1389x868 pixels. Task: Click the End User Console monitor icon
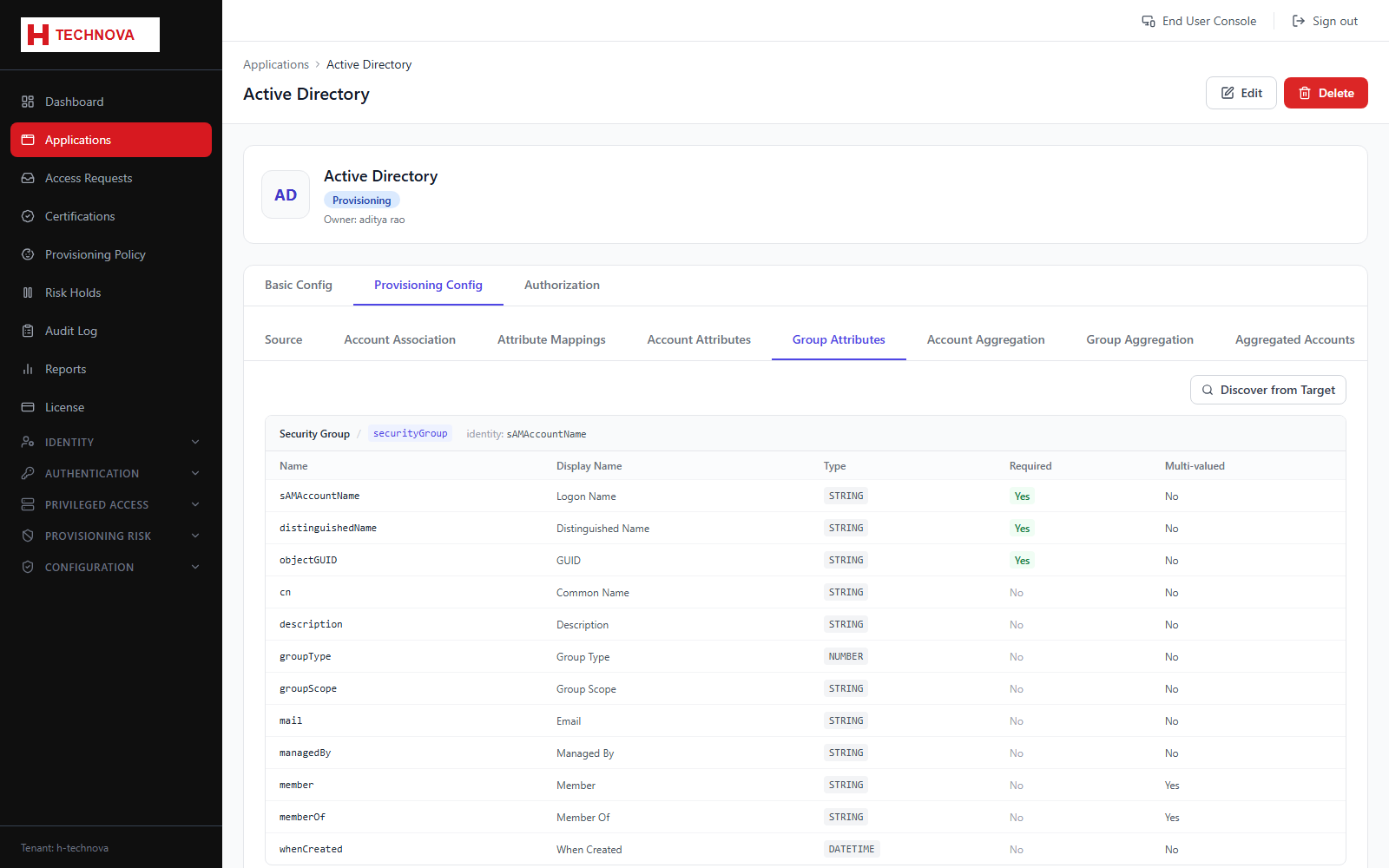[1149, 21]
